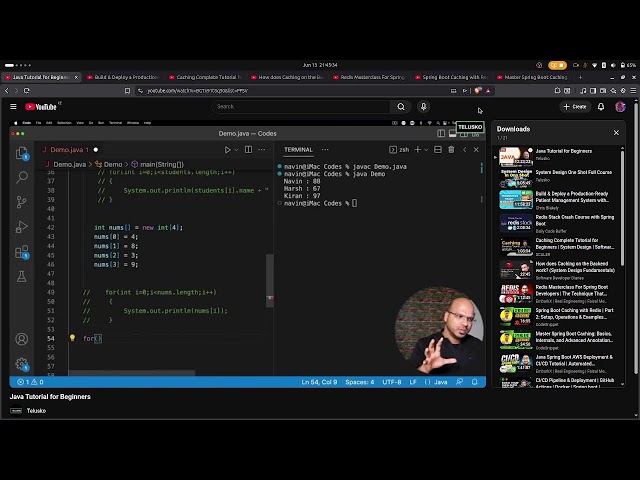Screen dimensions: 640x480
Task: Split the Demo.java editor right
Action: coord(248,150)
